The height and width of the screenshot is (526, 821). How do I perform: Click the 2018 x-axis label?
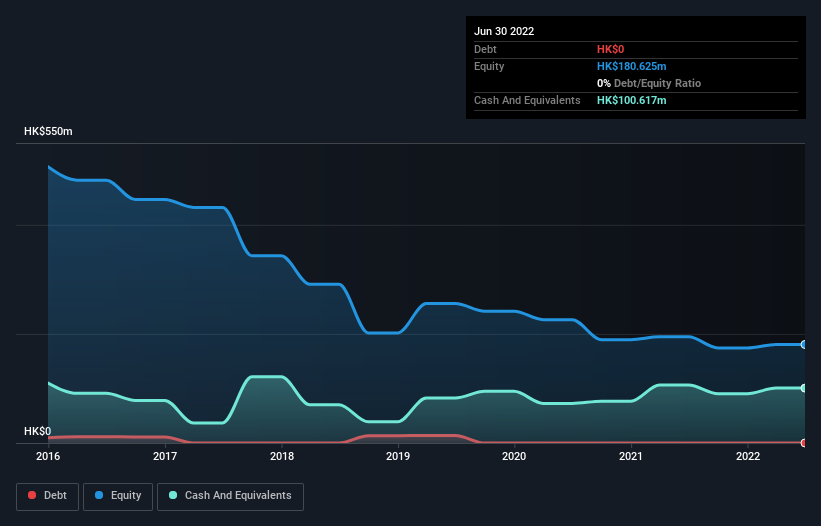point(282,456)
